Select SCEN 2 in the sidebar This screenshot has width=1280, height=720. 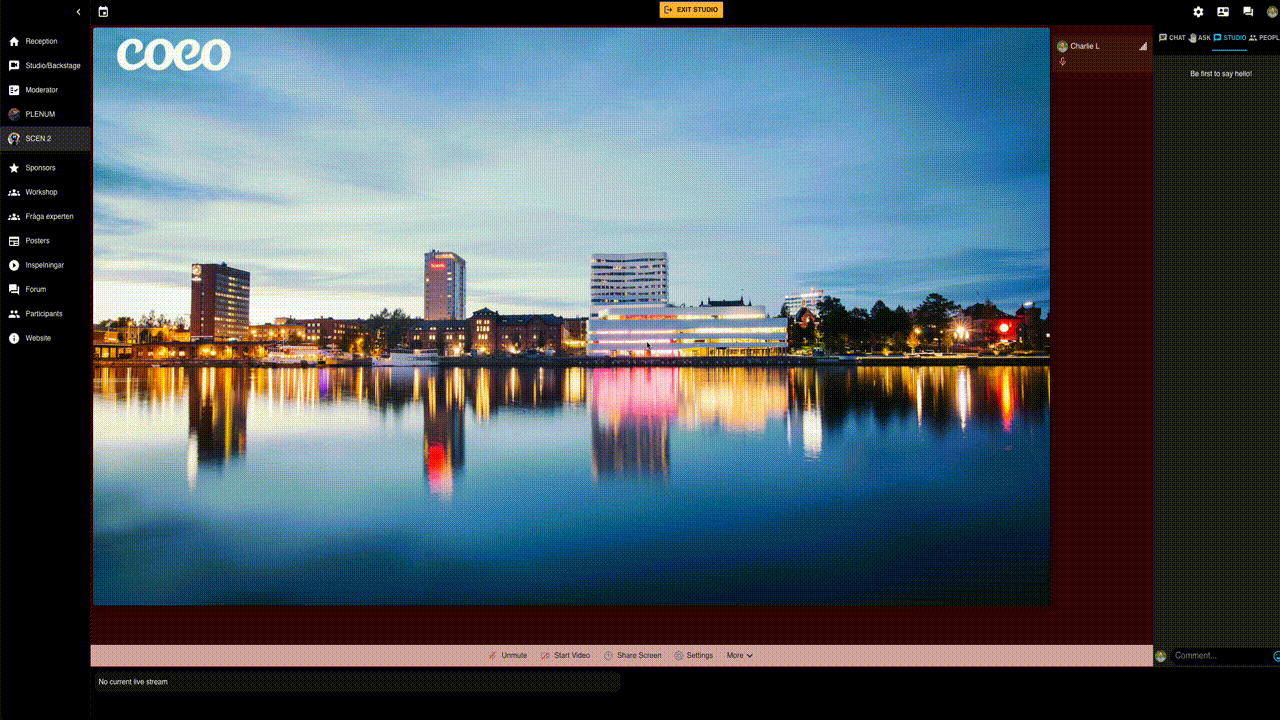[x=45, y=139]
